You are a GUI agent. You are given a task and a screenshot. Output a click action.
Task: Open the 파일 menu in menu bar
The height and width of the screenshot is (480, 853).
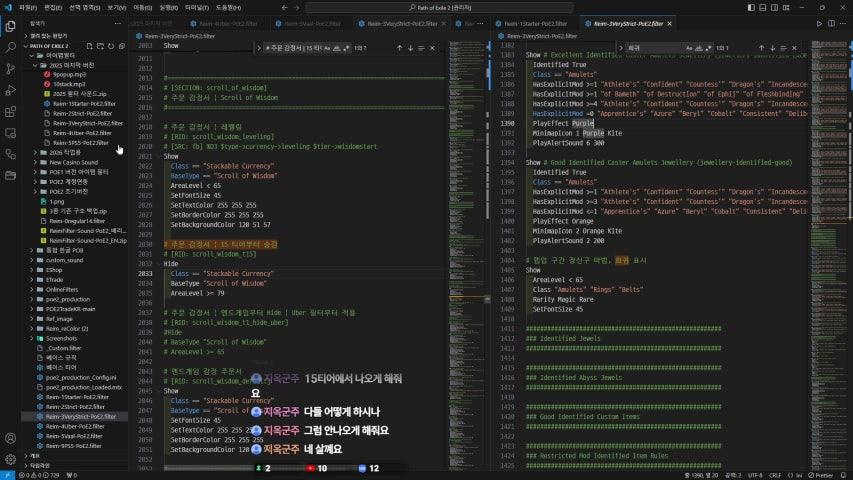tap(26, 7)
